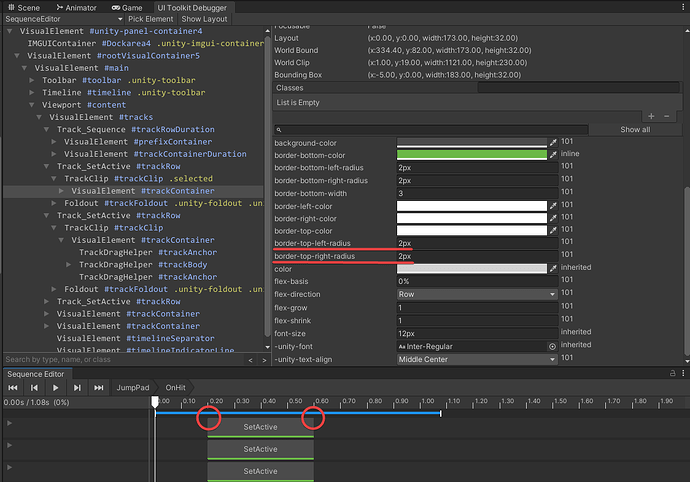Jump to the sequence start
This screenshot has height=482, width=690.
pyautogui.click(x=13, y=387)
